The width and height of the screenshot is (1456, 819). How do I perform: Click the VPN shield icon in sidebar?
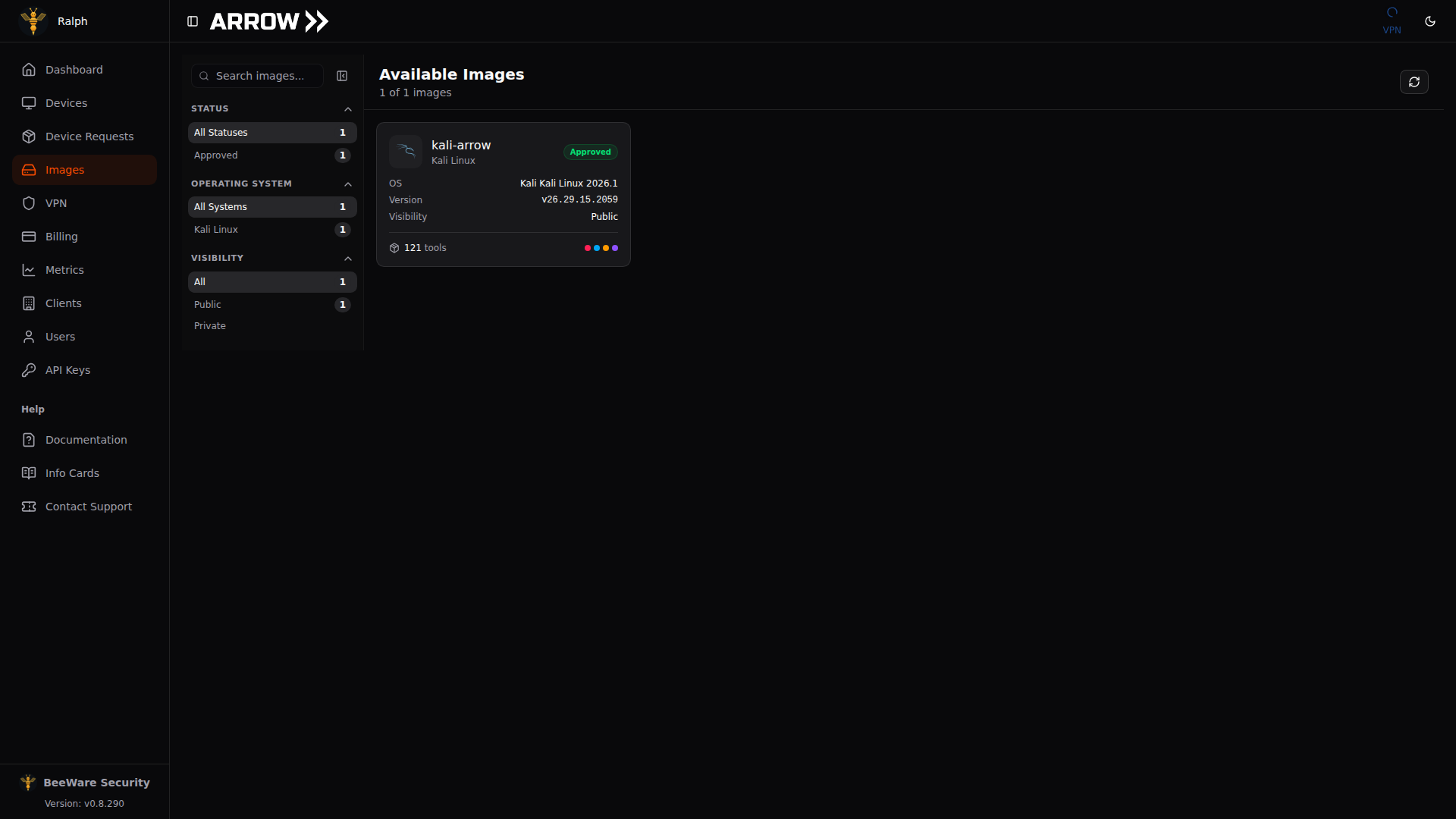click(x=29, y=203)
